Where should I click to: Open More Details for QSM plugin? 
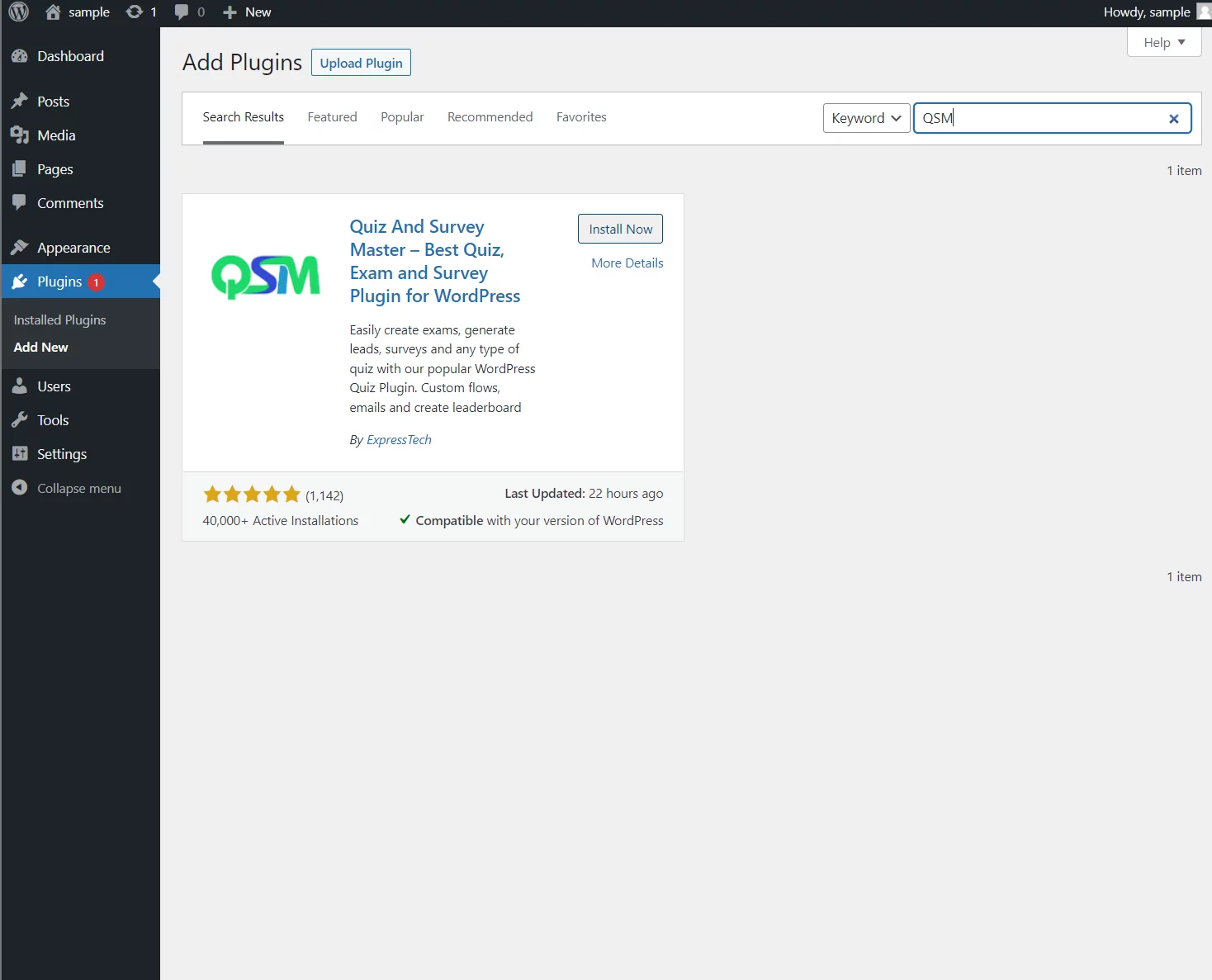[627, 263]
